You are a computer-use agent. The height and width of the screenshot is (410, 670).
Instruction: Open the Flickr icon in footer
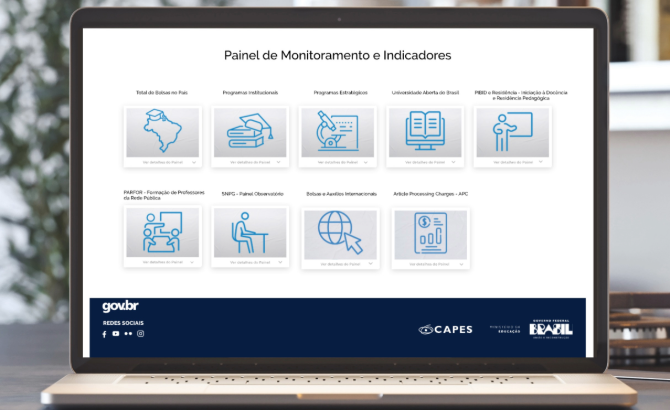[128, 334]
